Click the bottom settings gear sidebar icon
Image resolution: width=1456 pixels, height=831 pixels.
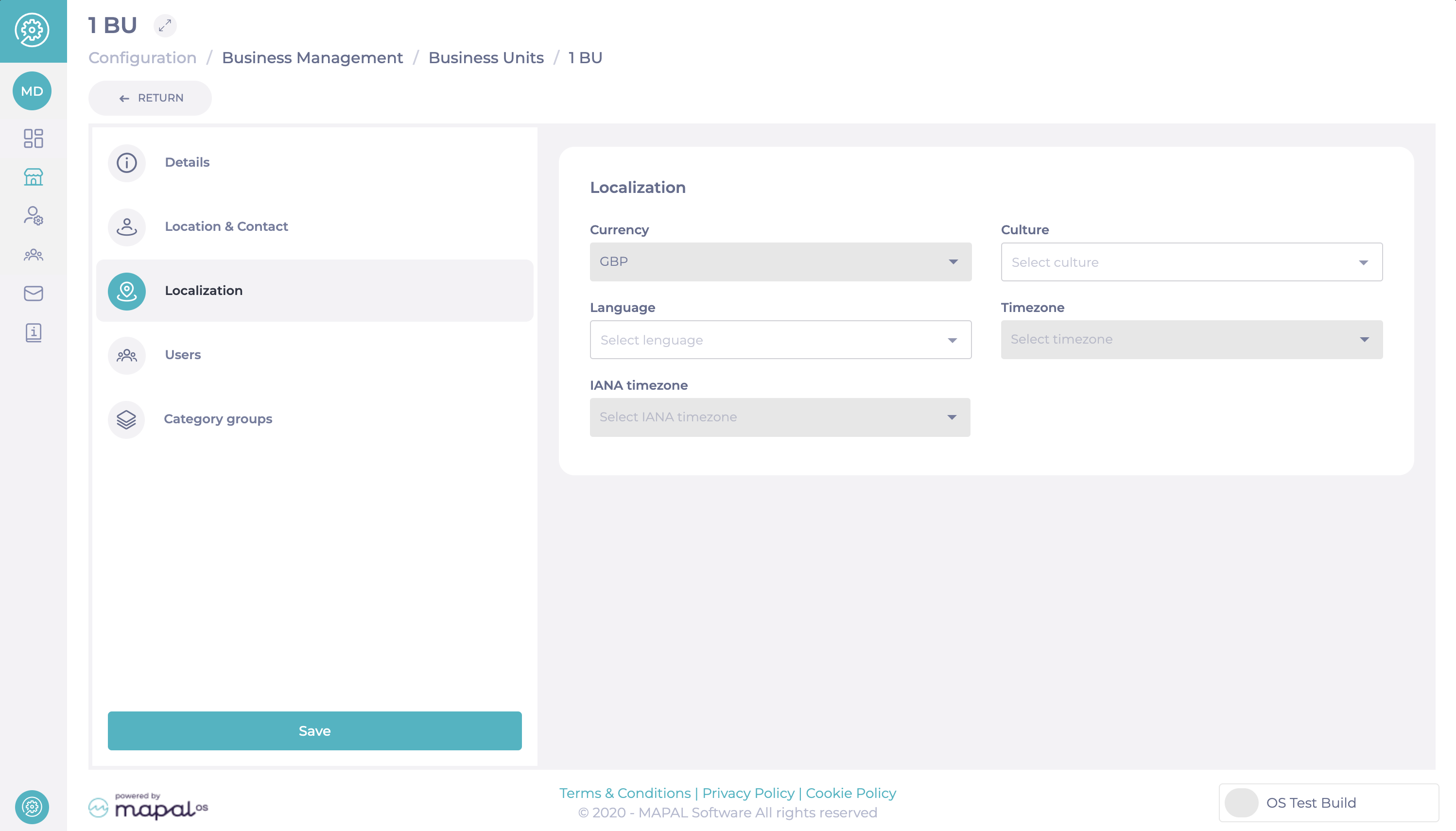pos(32,807)
